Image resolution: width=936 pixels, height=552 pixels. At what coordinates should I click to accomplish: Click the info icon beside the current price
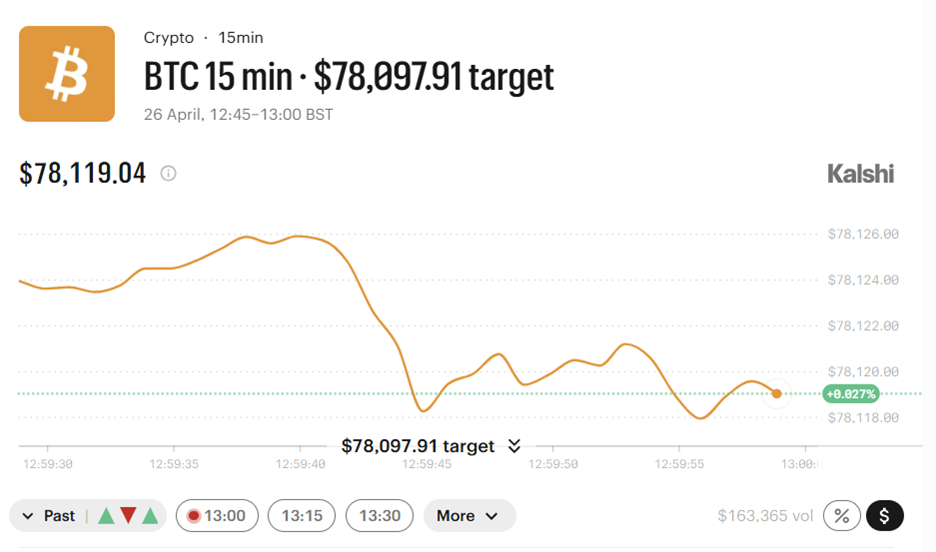tap(169, 173)
